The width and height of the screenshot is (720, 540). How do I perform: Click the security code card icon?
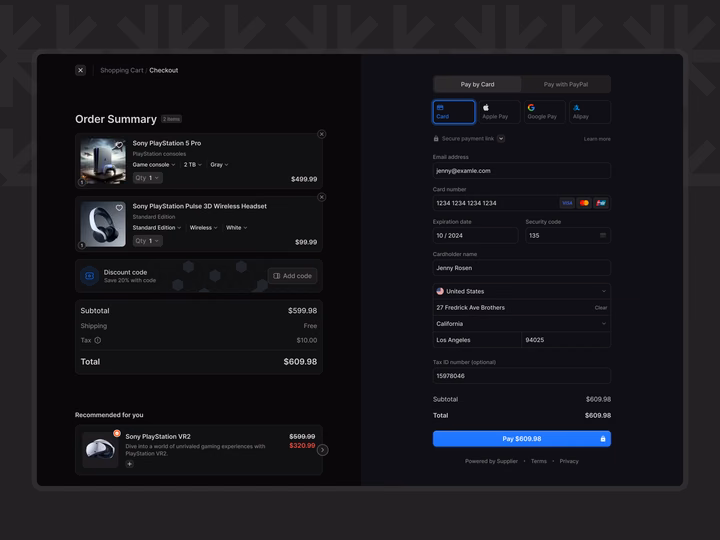pos(603,236)
